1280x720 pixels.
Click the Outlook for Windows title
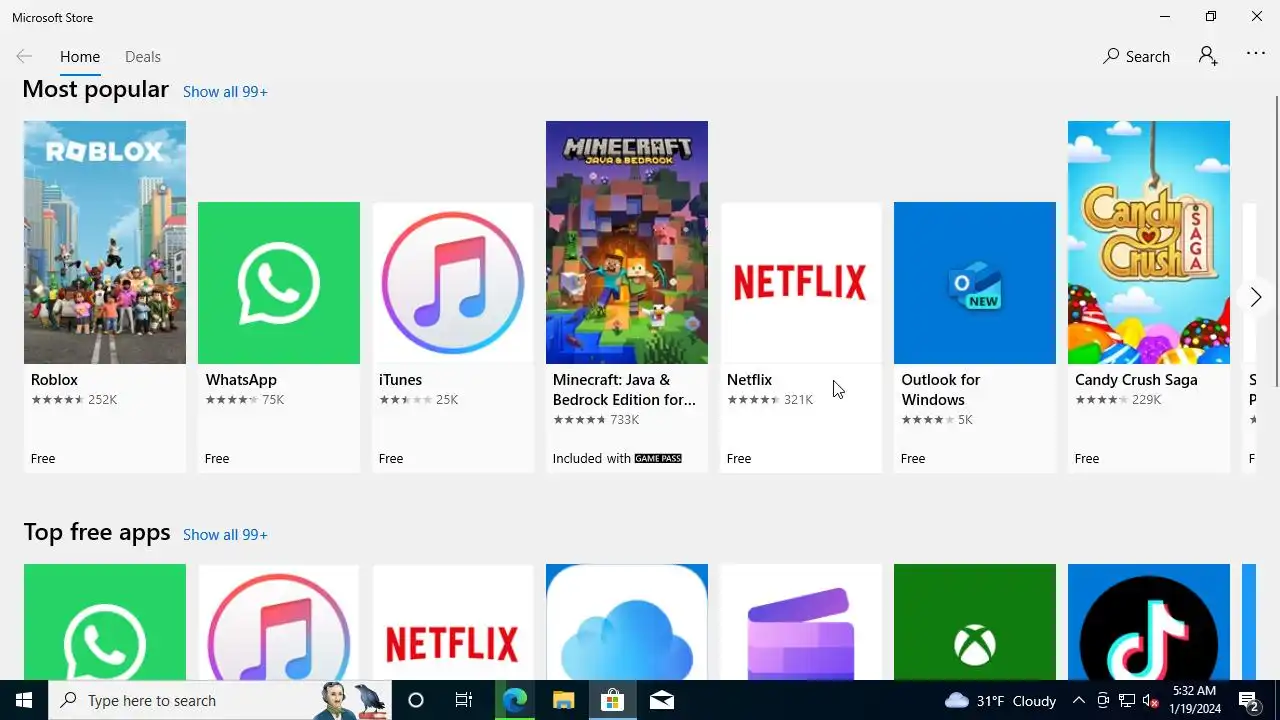940,390
